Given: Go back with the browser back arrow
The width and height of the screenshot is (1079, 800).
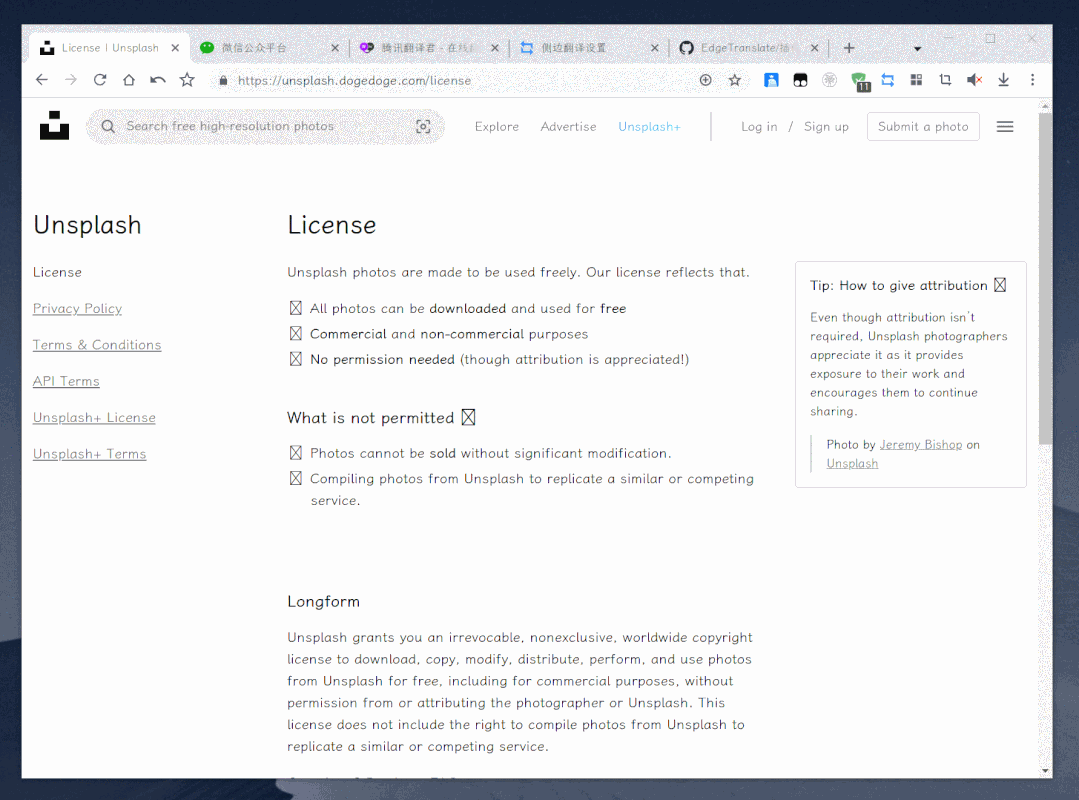Looking at the screenshot, I should click(42, 80).
